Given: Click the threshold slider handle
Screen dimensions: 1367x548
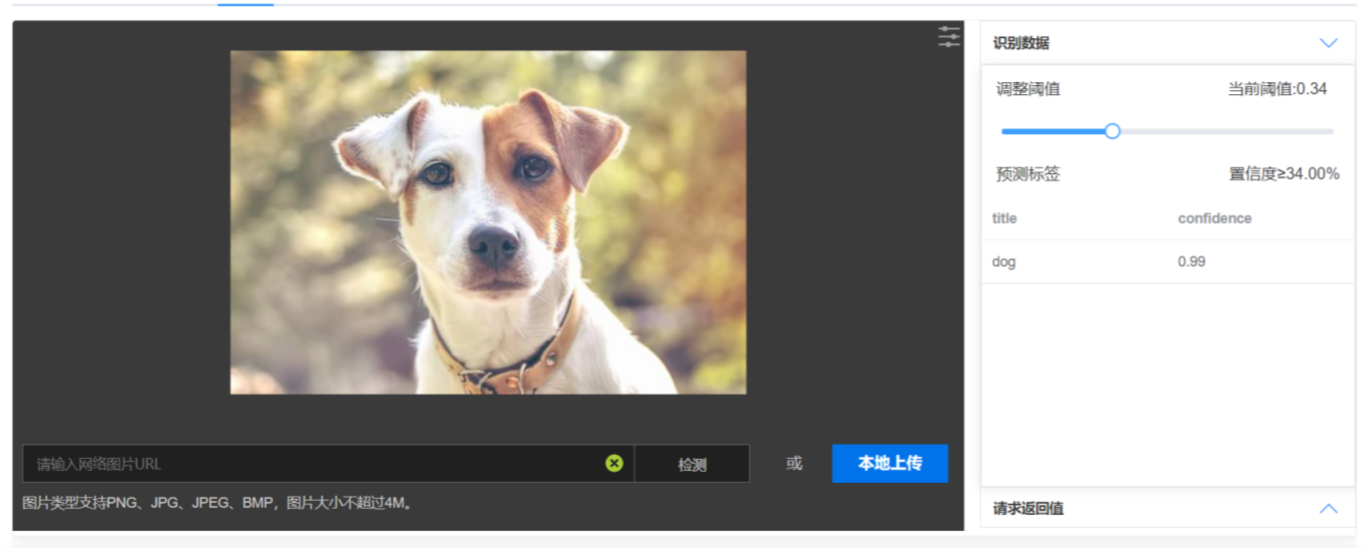Looking at the screenshot, I should click(1112, 131).
